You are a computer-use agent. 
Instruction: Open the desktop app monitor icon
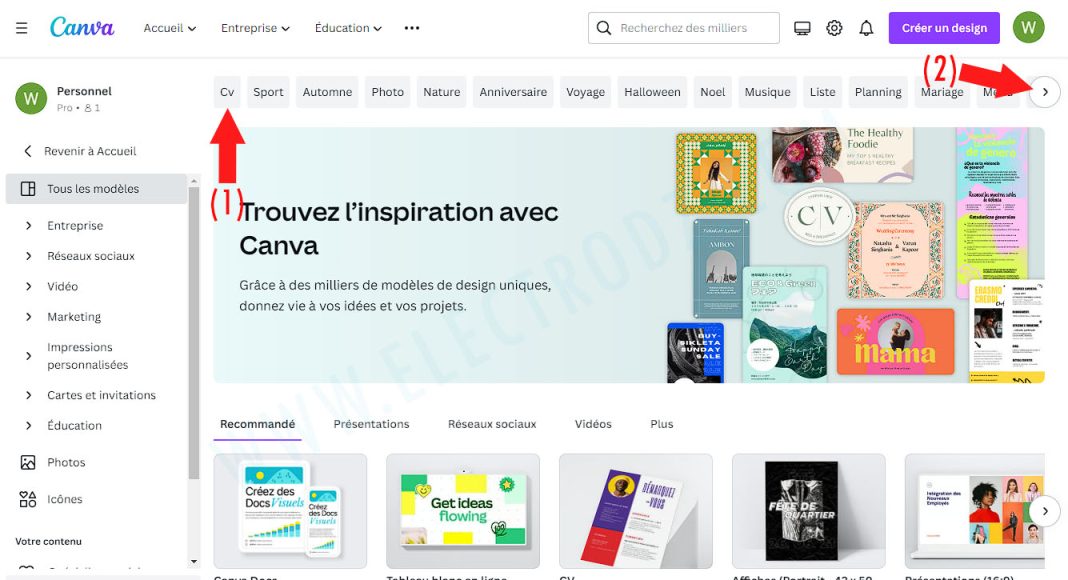pyautogui.click(x=802, y=28)
